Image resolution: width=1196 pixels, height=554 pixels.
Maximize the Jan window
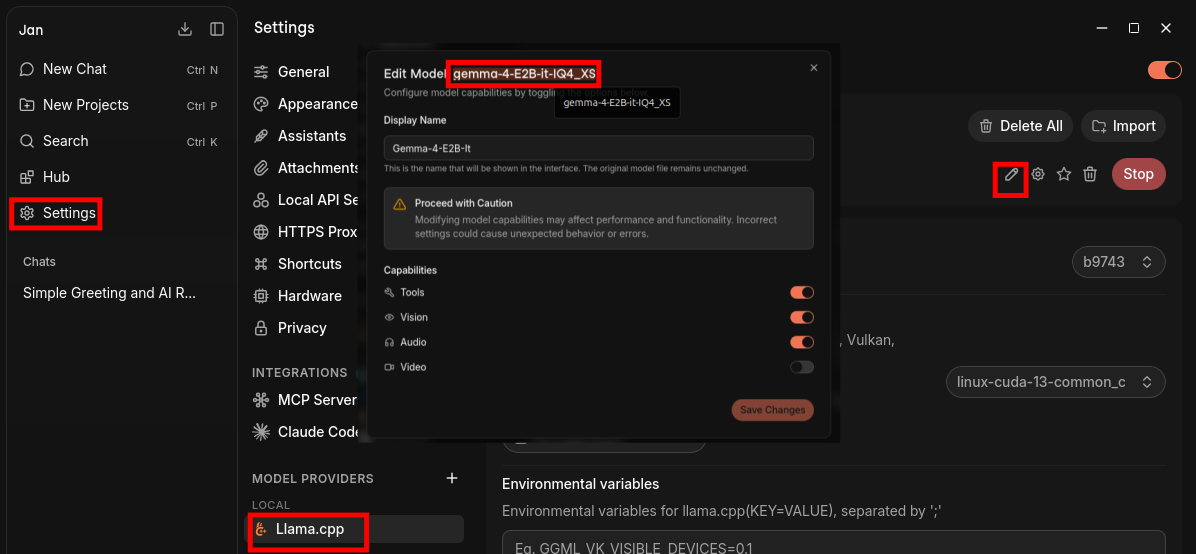tap(1134, 28)
